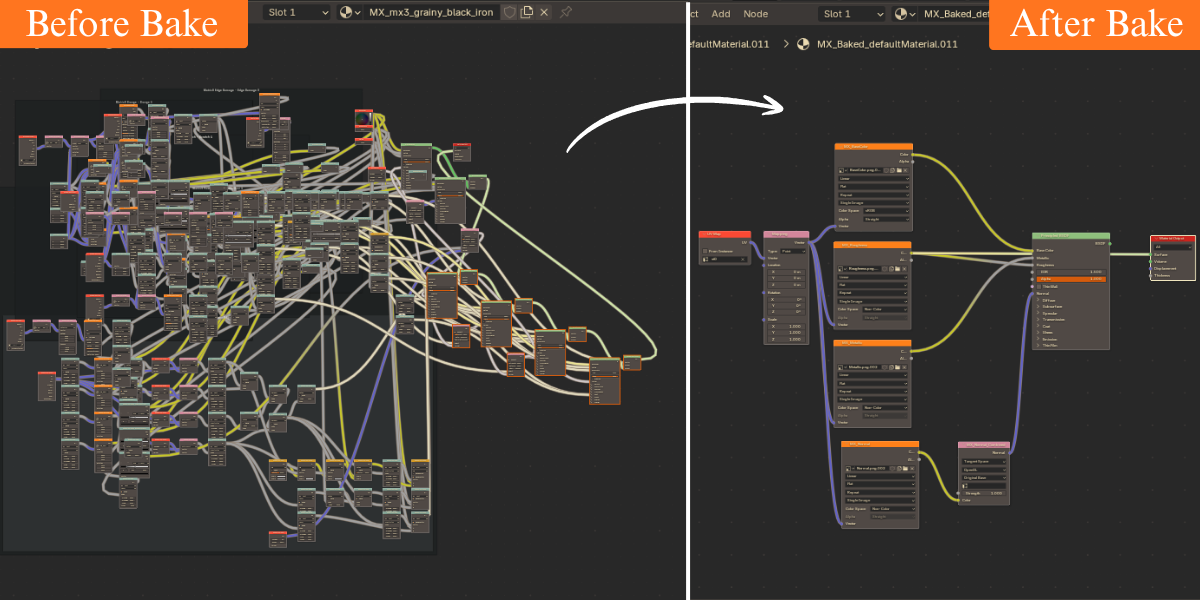Viewport: 1200px width, 600px height.
Task: Toggle the pin icon in Before Bake header
Action: tap(566, 12)
